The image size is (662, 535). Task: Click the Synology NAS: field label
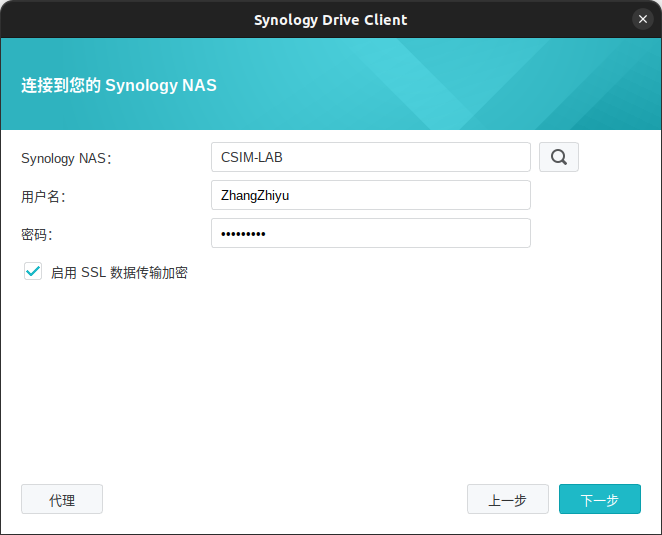pos(66,158)
